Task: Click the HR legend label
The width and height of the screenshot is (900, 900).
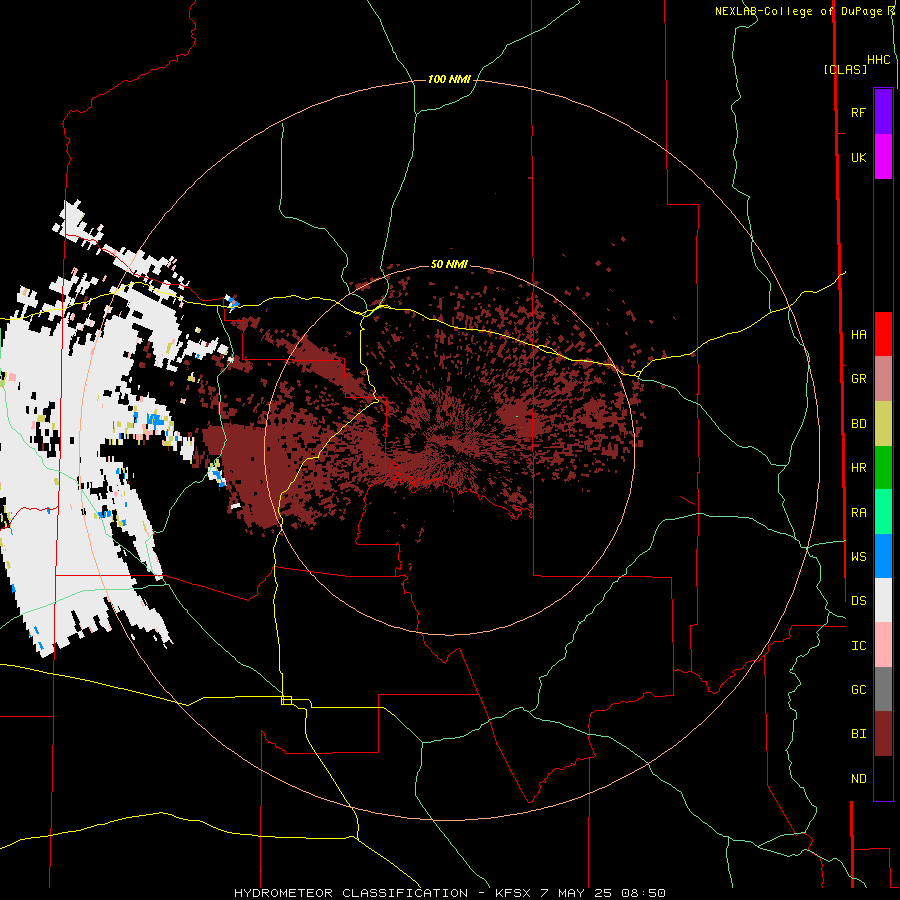Action: [x=859, y=468]
